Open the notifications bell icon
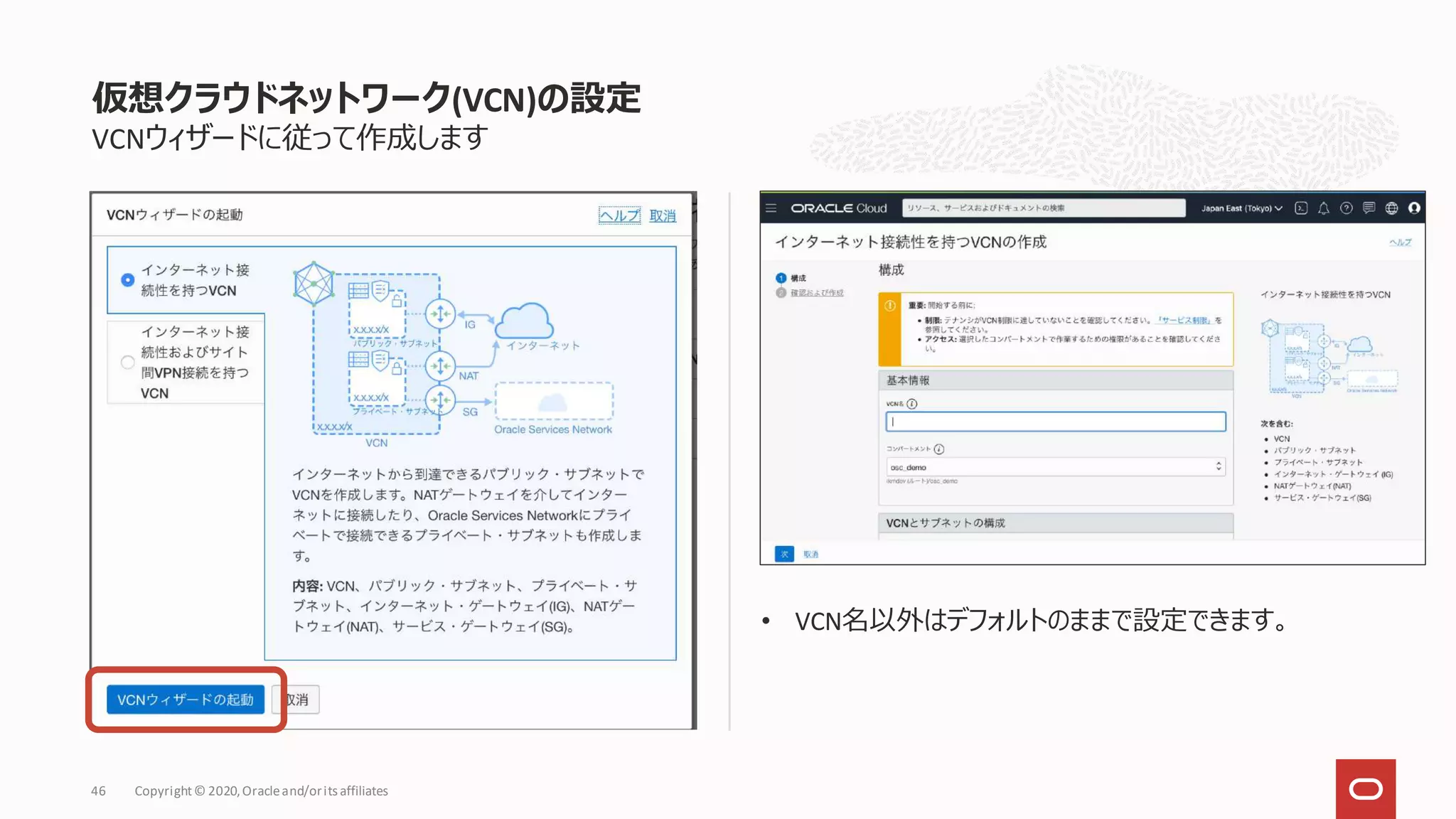 (1323, 208)
